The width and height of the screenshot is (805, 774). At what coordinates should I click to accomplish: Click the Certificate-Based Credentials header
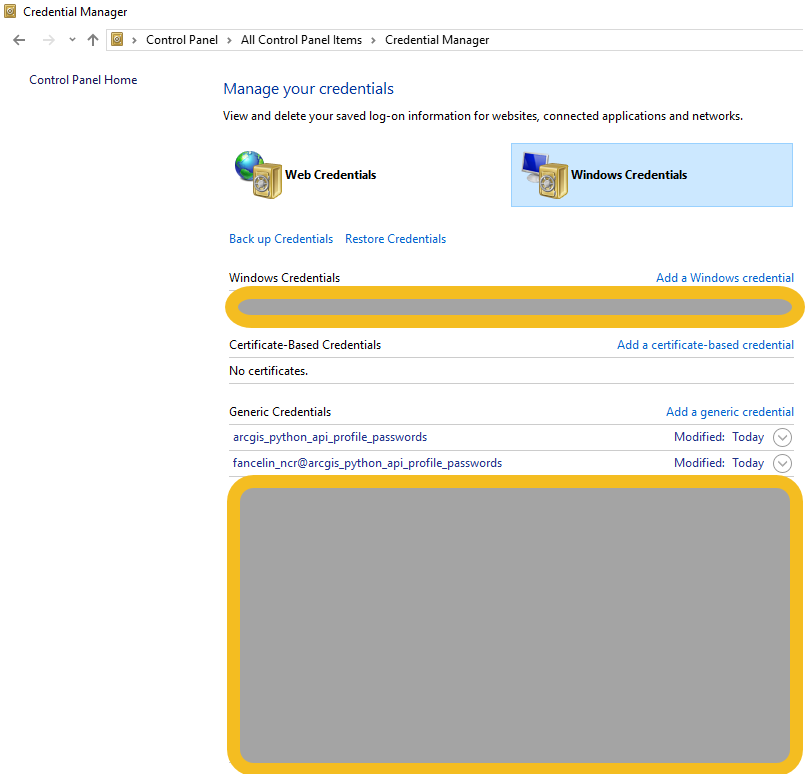point(305,345)
